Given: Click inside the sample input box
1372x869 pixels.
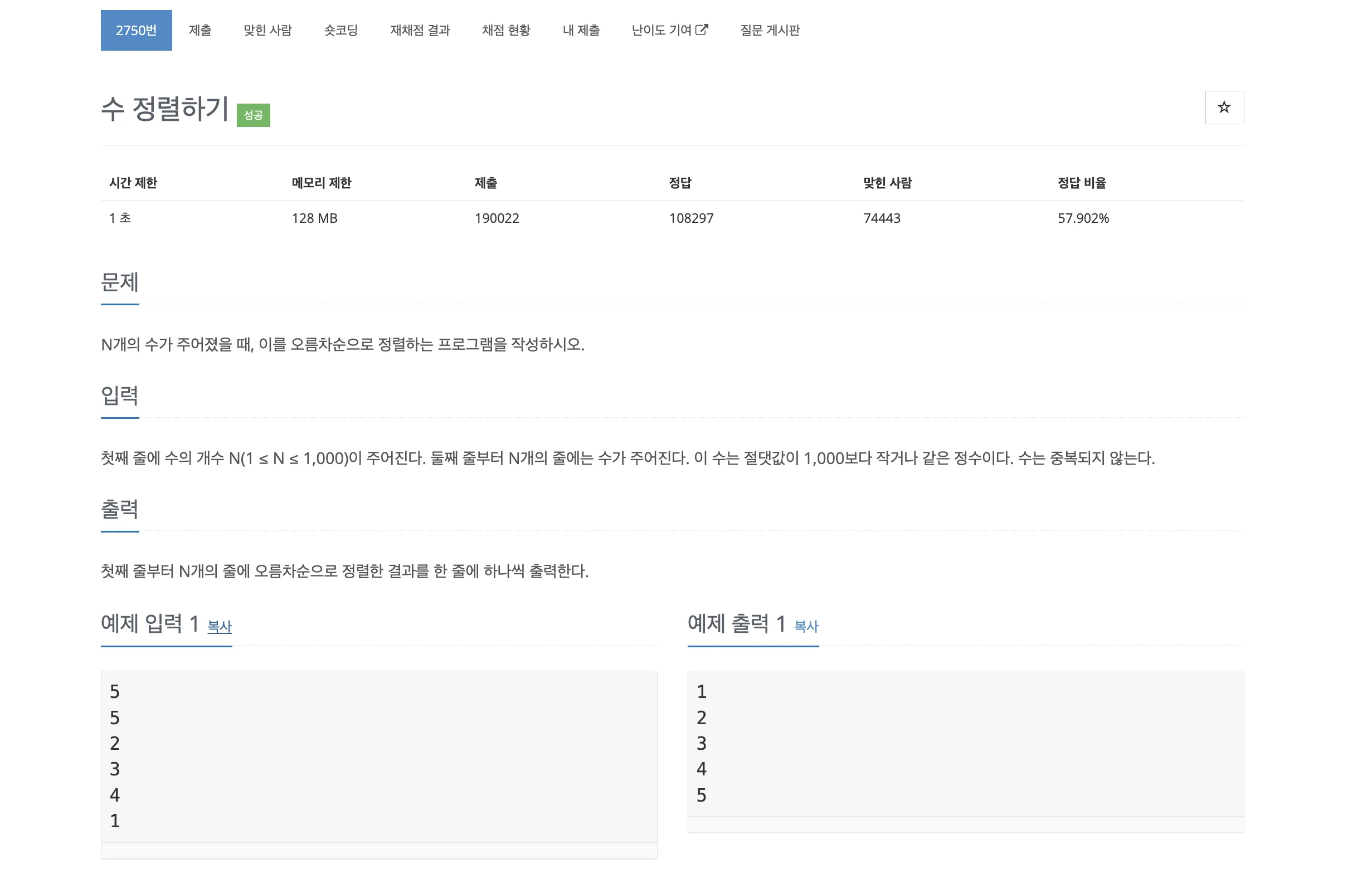Looking at the screenshot, I should (x=379, y=756).
